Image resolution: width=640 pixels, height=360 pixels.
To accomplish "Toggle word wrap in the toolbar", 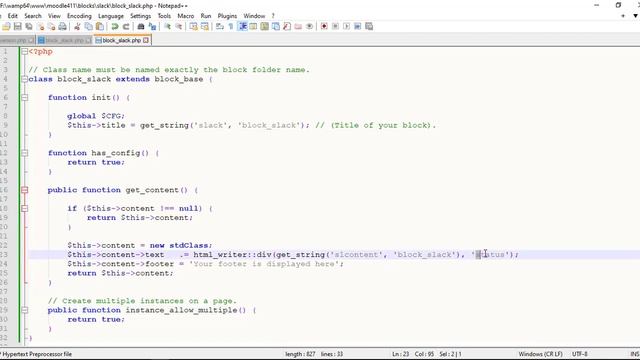I will tap(220, 27).
